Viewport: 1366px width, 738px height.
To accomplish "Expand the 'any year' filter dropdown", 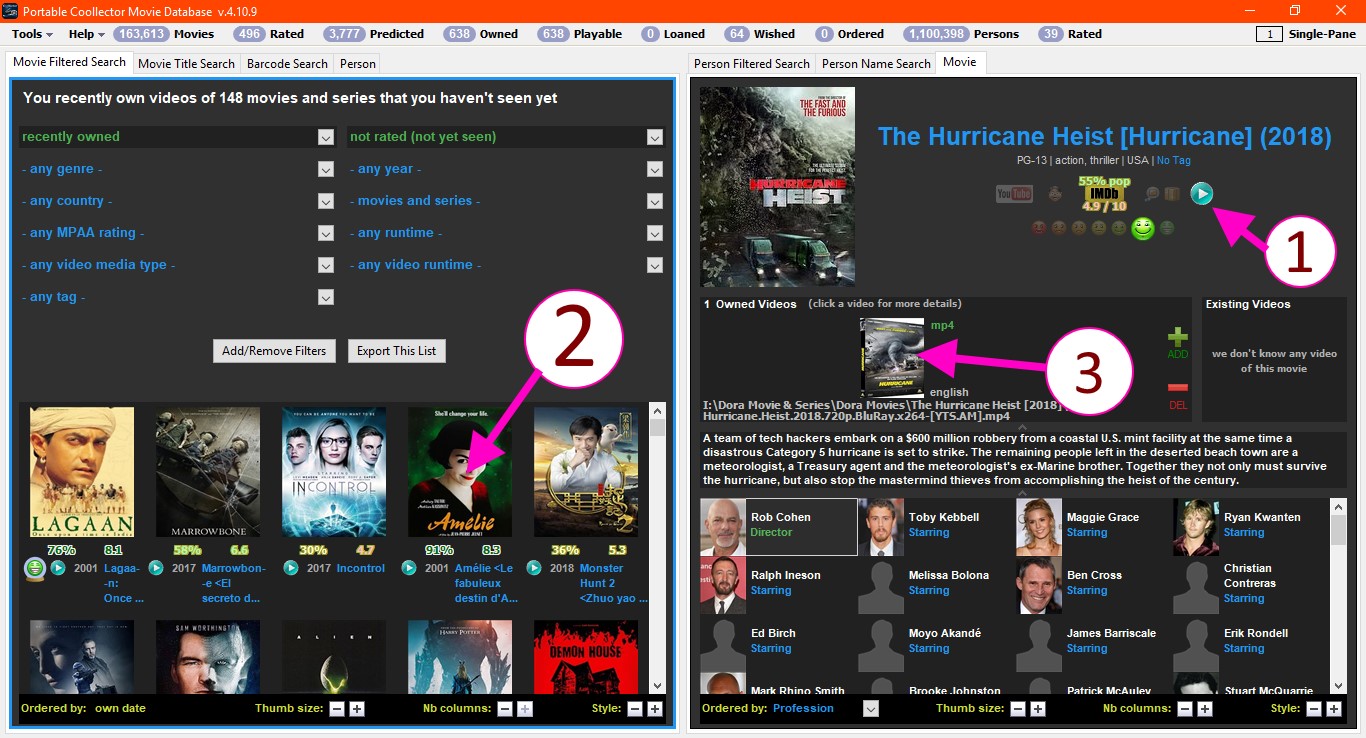I will tap(655, 169).
